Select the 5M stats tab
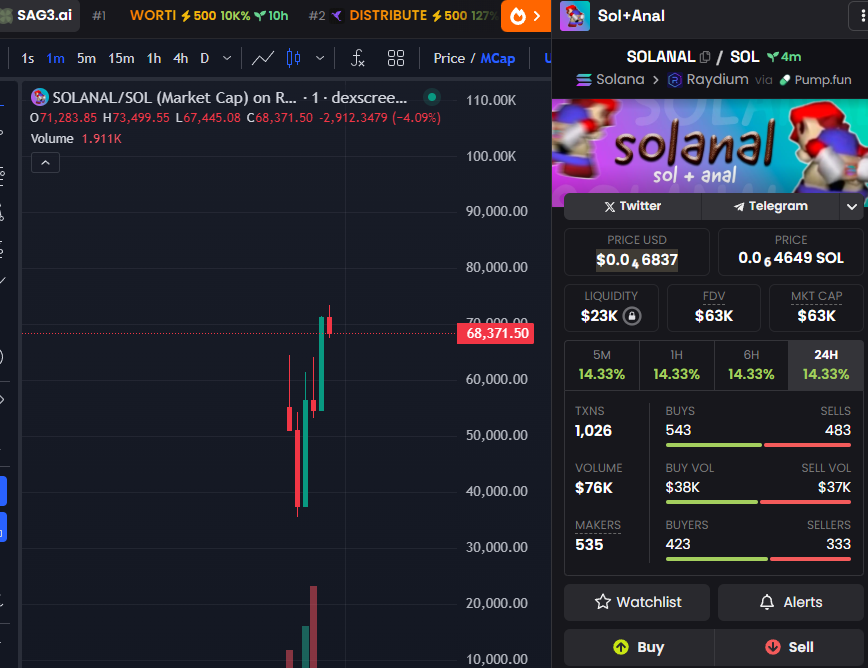This screenshot has width=868, height=668. click(x=602, y=365)
